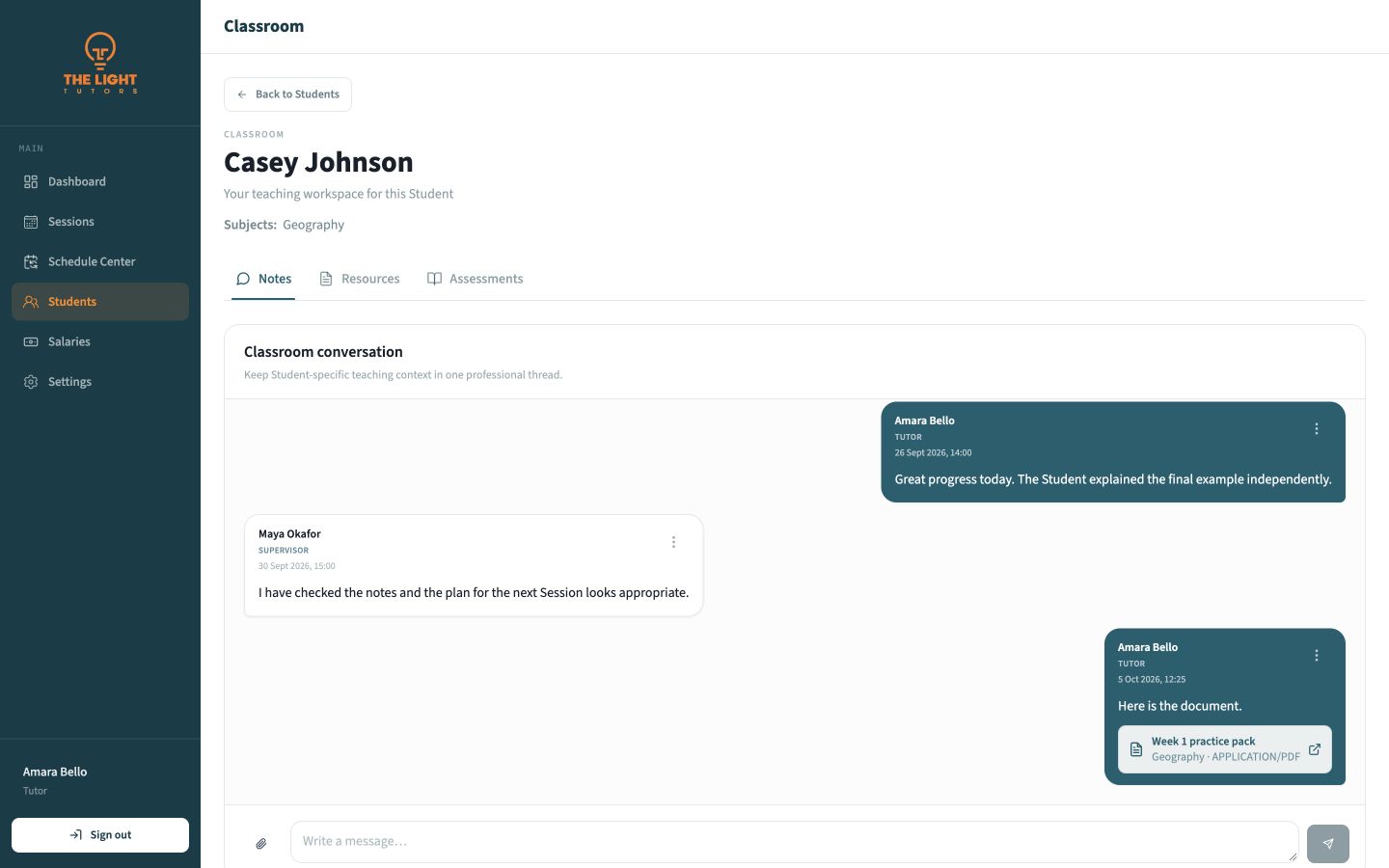Go to Sessions in the sidebar
Screen dimensions: 1389x868
point(100,222)
